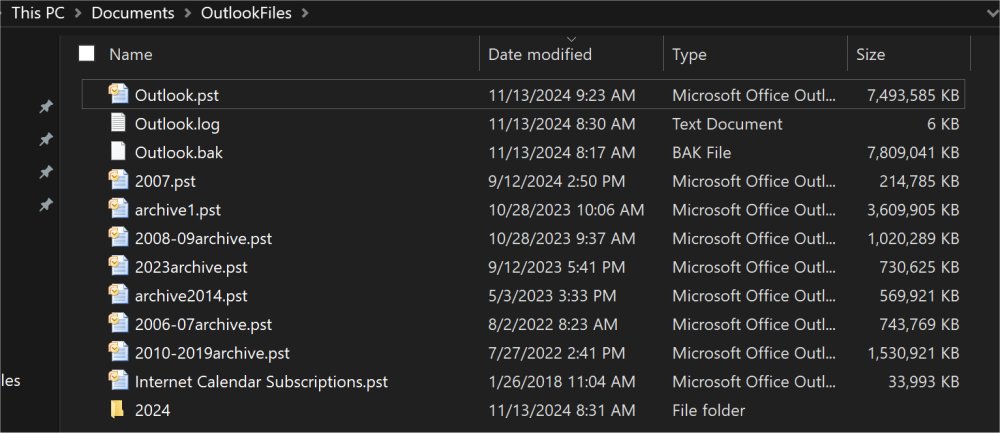The width and height of the screenshot is (1000, 433).
Task: Click the date 11/13/2024 8:17 AM
Action: [562, 152]
